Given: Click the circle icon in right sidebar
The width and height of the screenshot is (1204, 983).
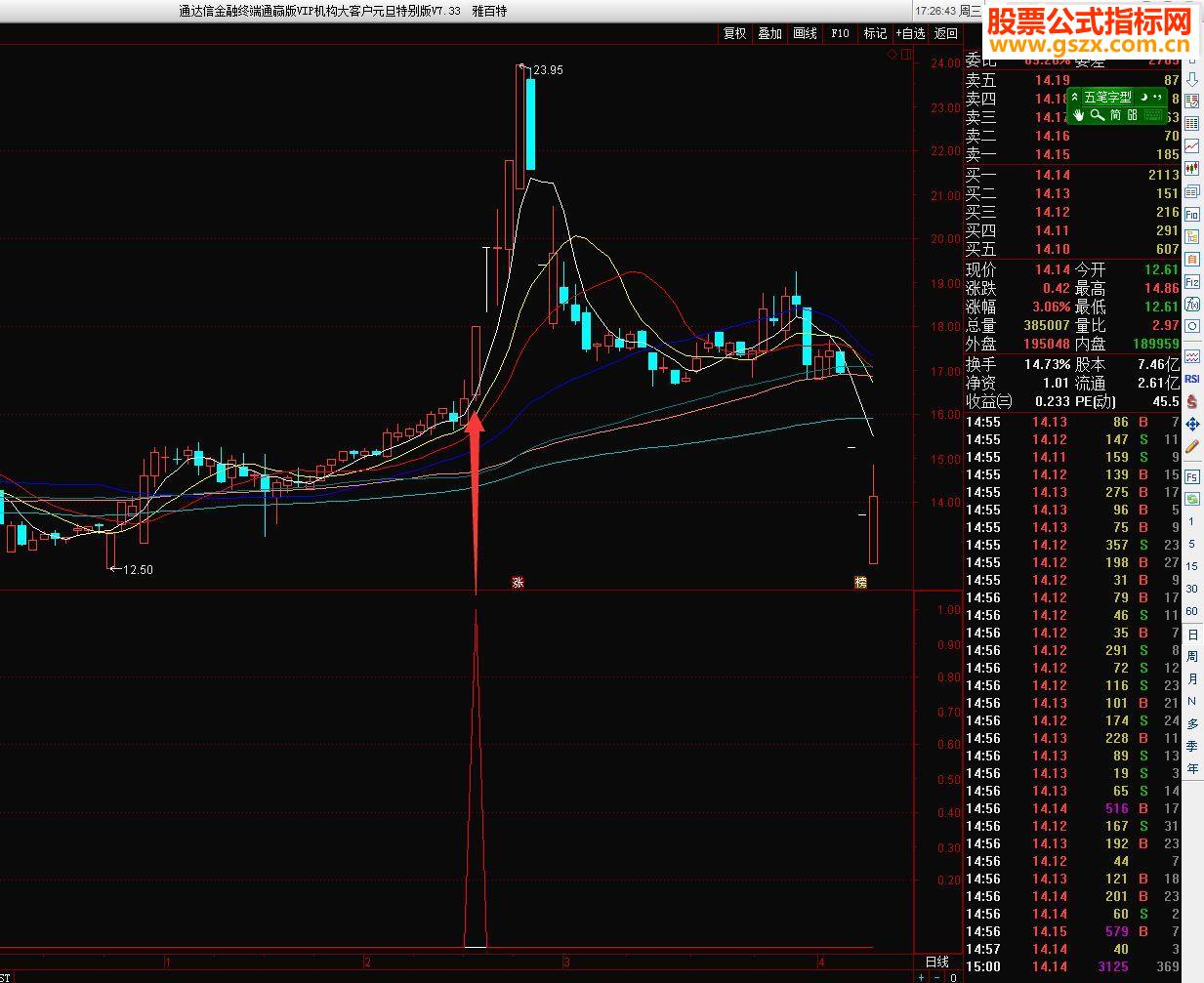Looking at the screenshot, I should tap(1192, 326).
